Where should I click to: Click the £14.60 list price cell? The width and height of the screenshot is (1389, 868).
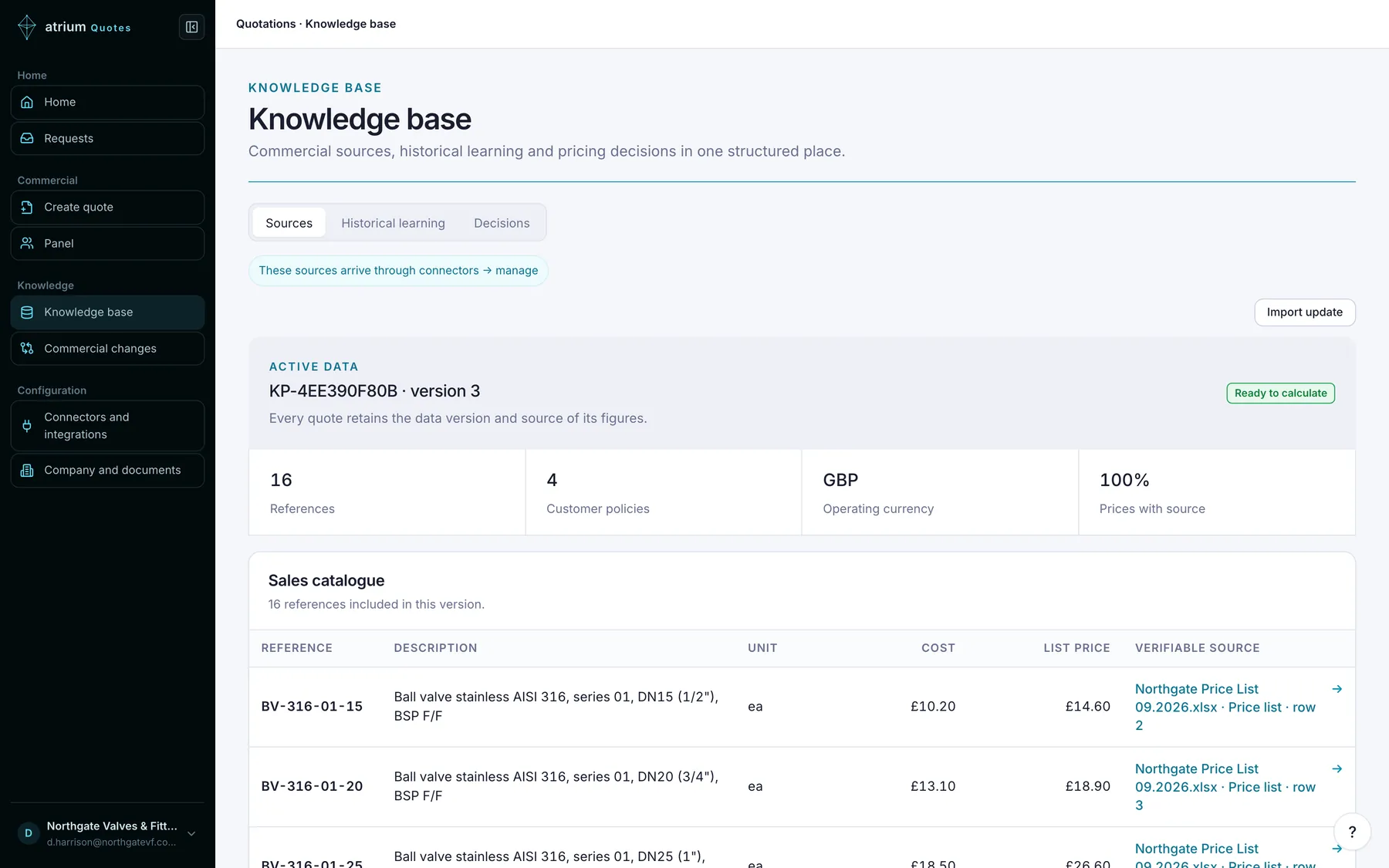[x=1087, y=707]
